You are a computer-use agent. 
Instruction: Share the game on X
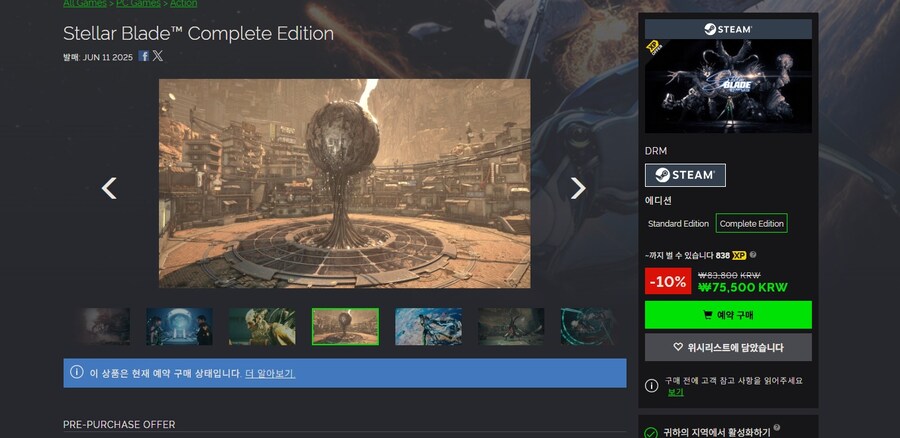click(158, 56)
